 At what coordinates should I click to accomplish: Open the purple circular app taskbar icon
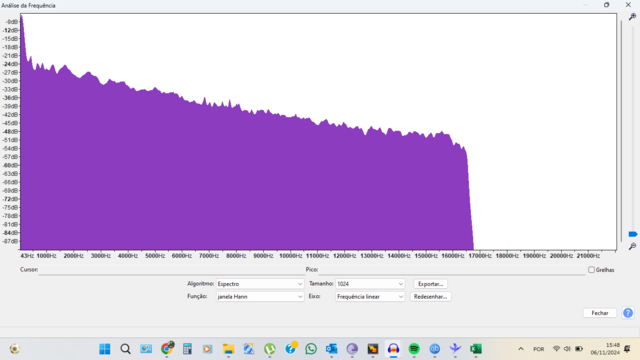[x=352, y=349]
